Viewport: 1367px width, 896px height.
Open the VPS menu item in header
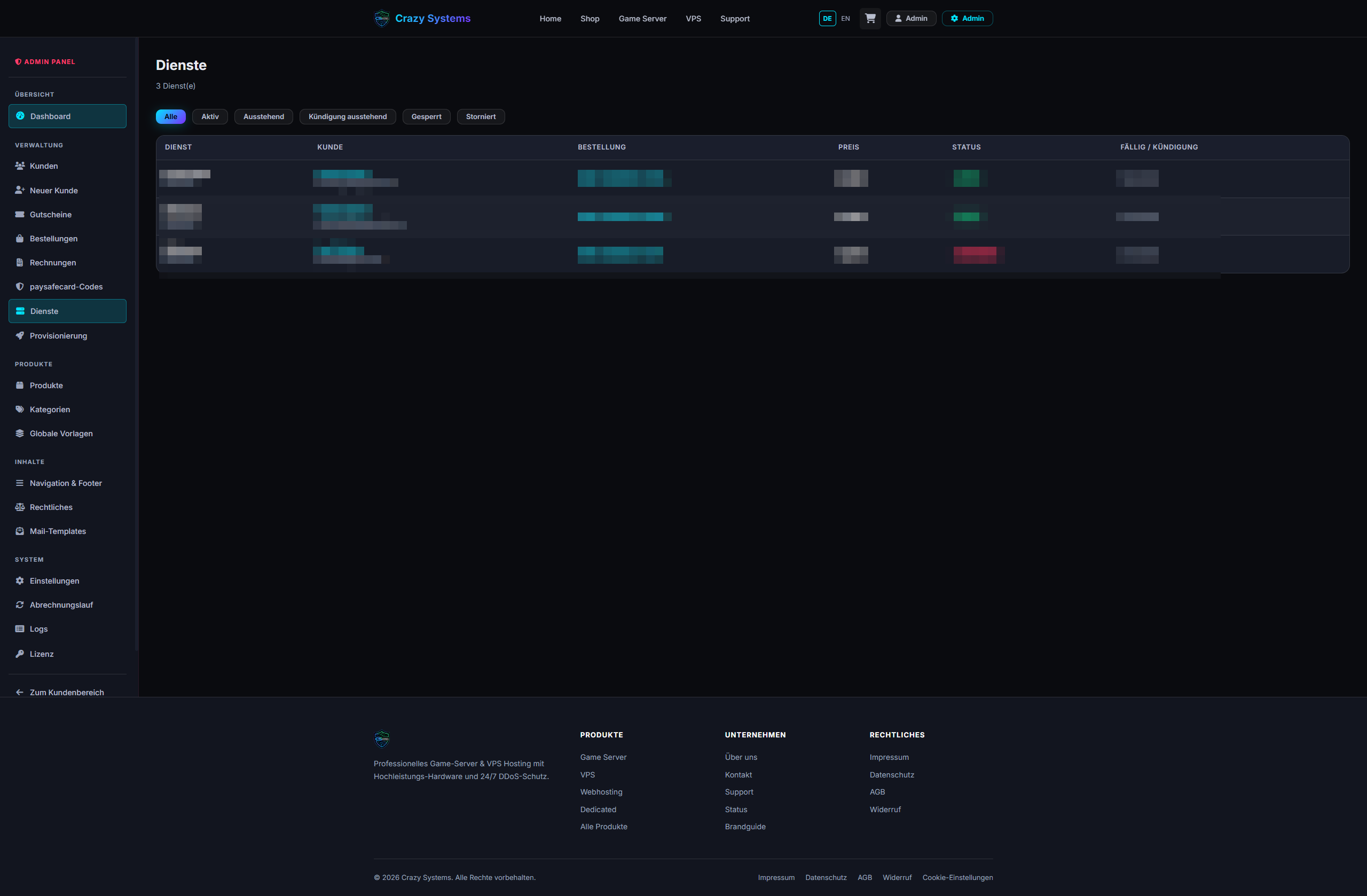point(693,18)
